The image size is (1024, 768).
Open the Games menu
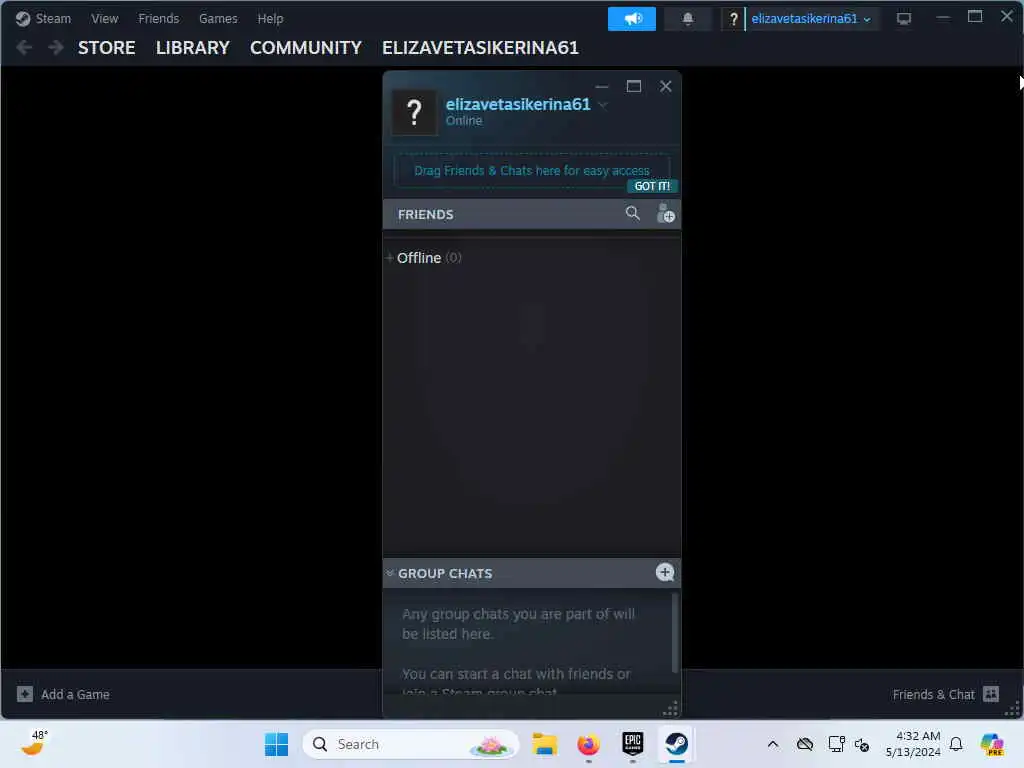coord(218,18)
